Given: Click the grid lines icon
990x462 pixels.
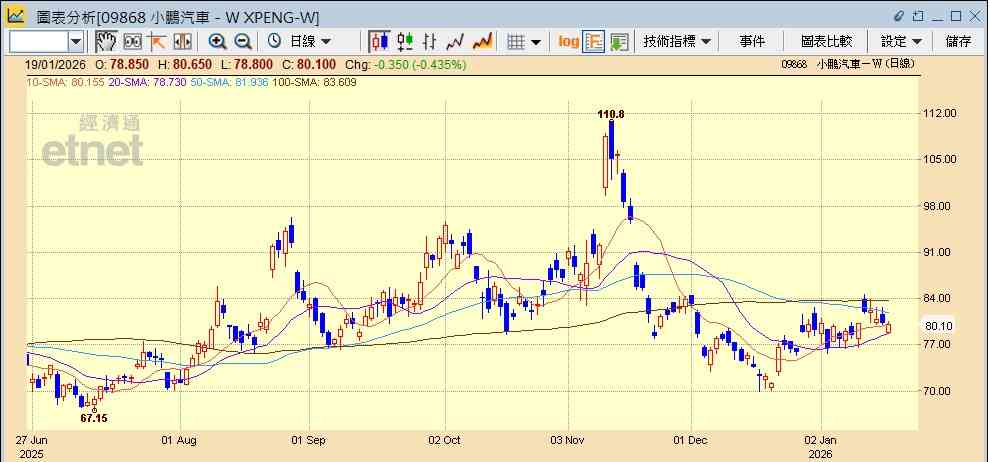Looking at the screenshot, I should click(516, 42).
